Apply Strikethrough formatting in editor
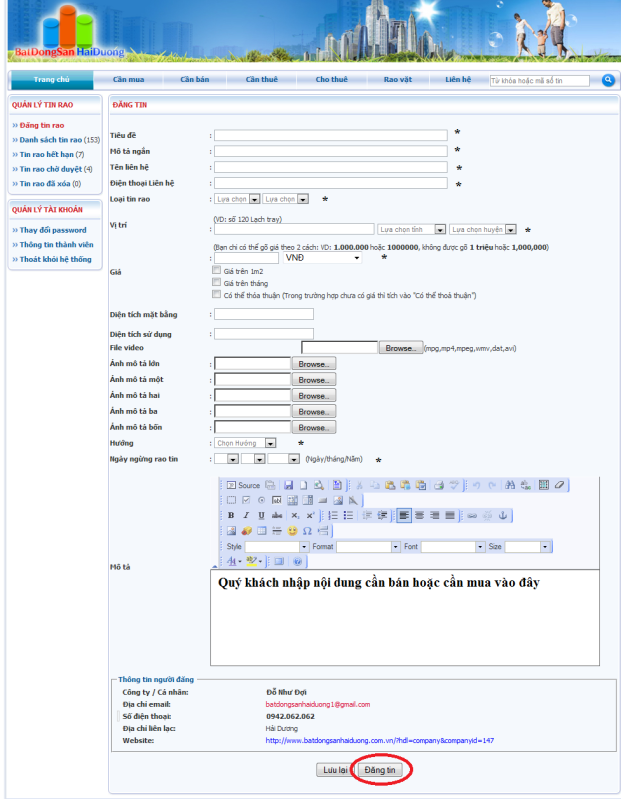Screen dimensions: 621x799 [277, 516]
